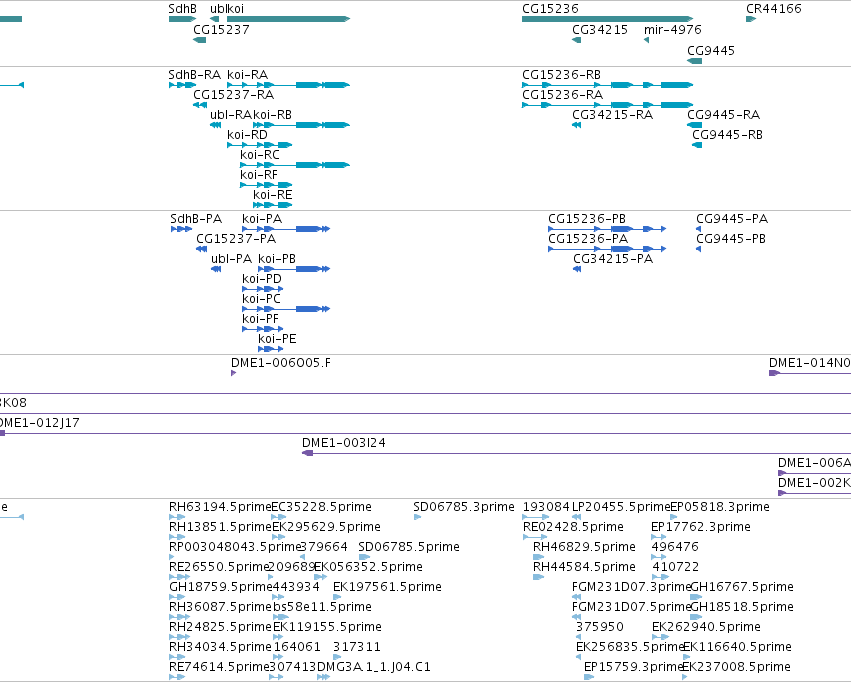Click the SdhB-RA transcript label

[195, 75]
